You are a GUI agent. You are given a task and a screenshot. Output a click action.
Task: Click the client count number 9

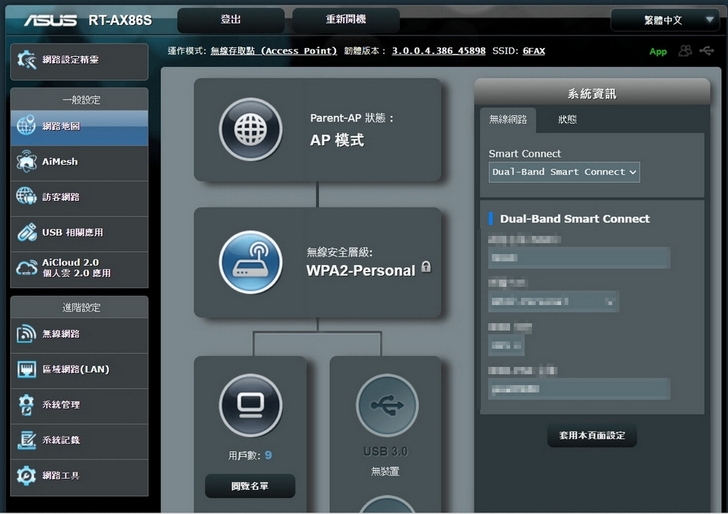tap(268, 455)
